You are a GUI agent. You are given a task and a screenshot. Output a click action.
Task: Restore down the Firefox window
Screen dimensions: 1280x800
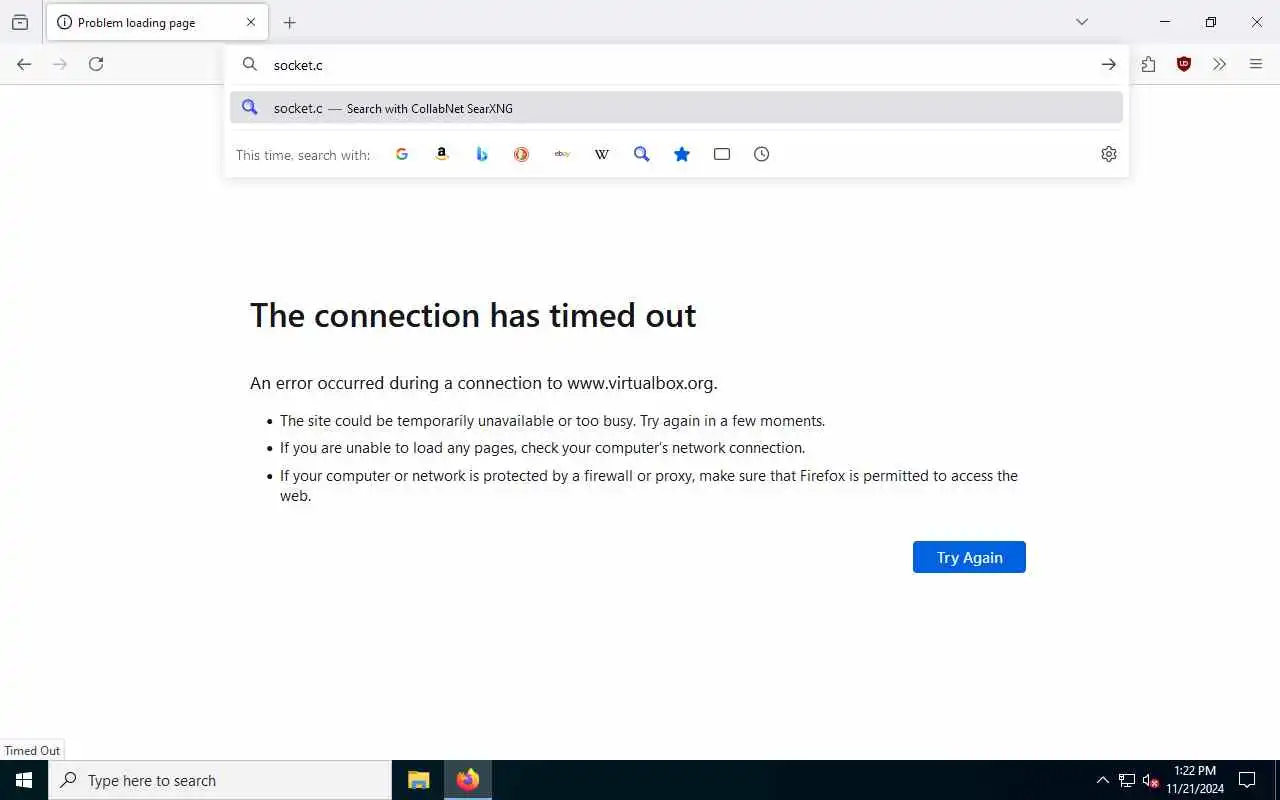coord(1211,22)
